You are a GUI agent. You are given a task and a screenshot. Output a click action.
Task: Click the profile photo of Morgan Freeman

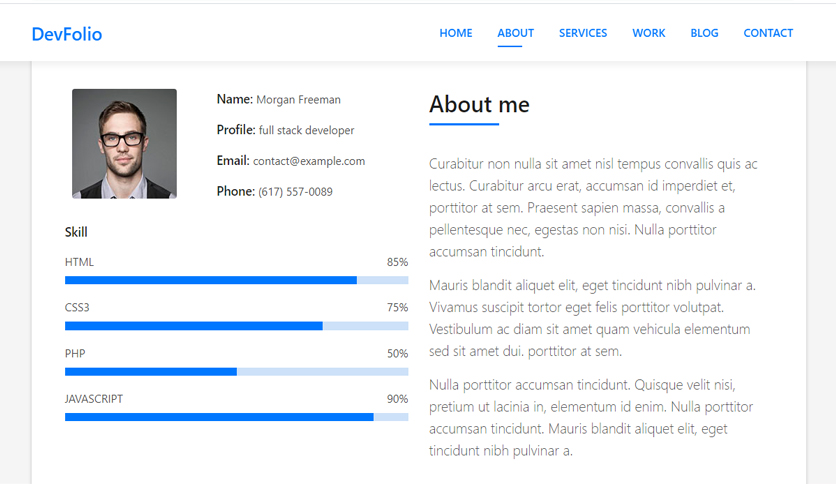click(x=124, y=144)
